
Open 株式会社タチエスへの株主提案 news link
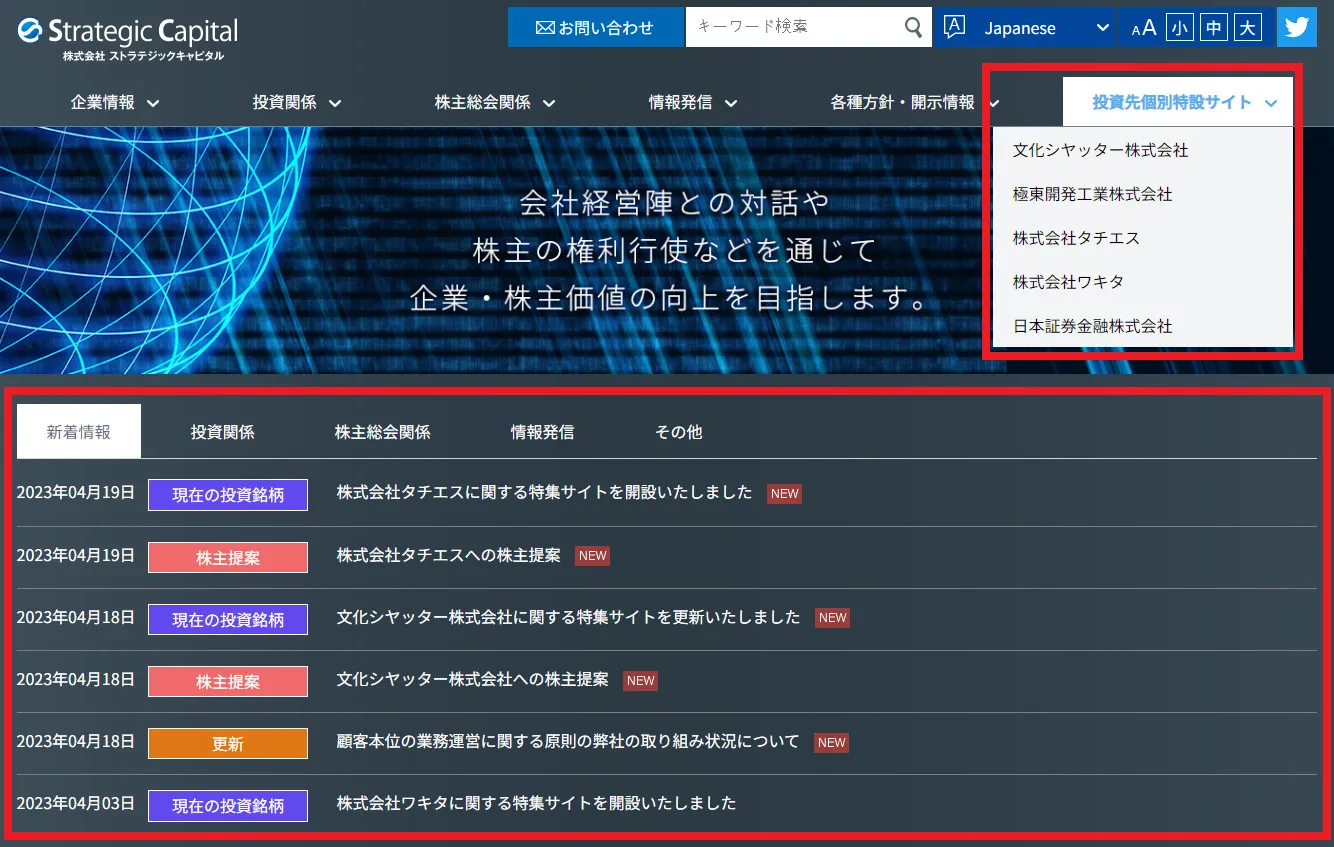(448, 554)
